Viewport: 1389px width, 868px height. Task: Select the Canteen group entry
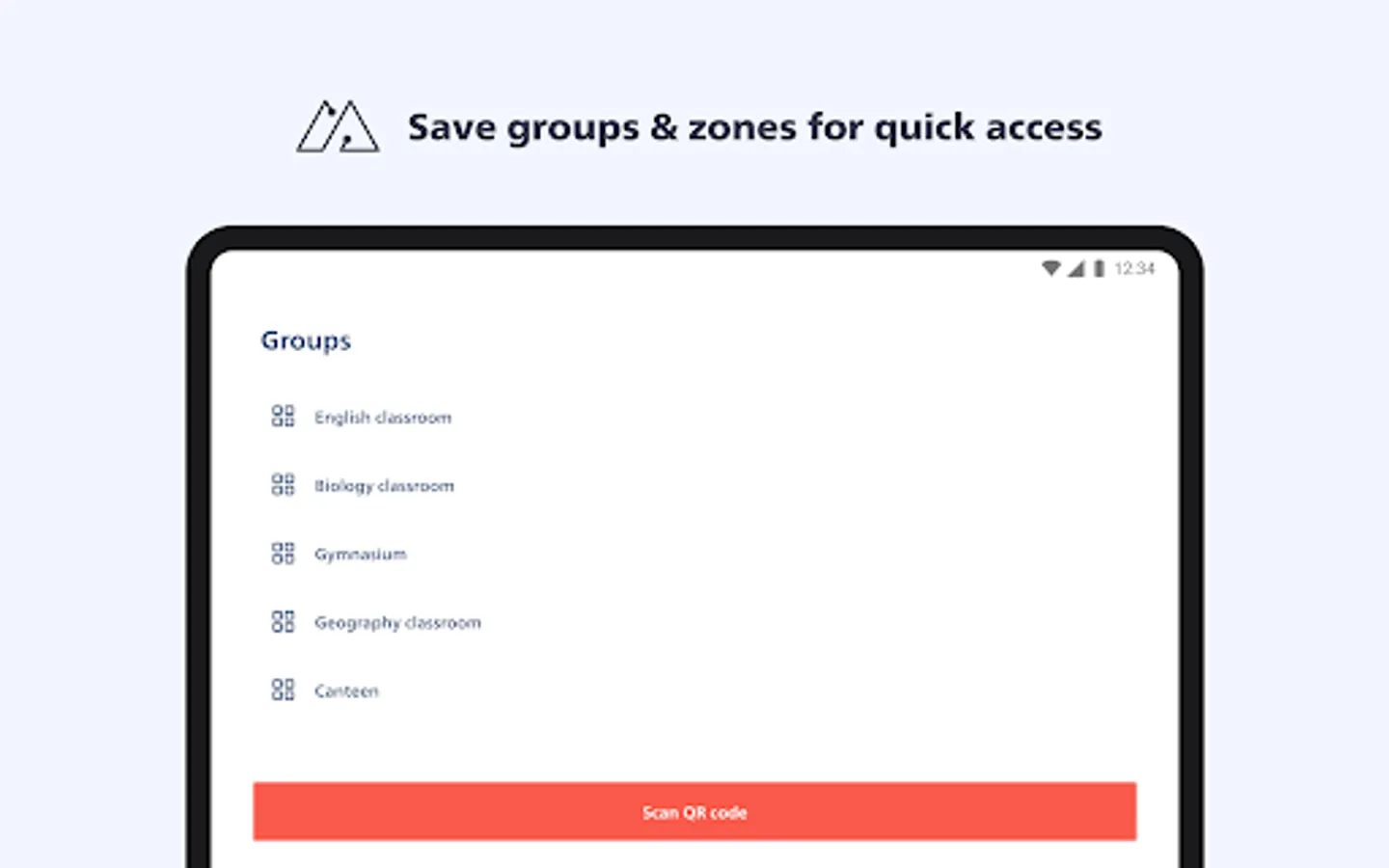coord(347,691)
